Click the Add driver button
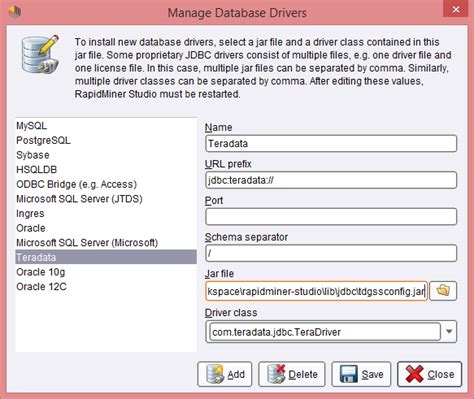 click(225, 374)
